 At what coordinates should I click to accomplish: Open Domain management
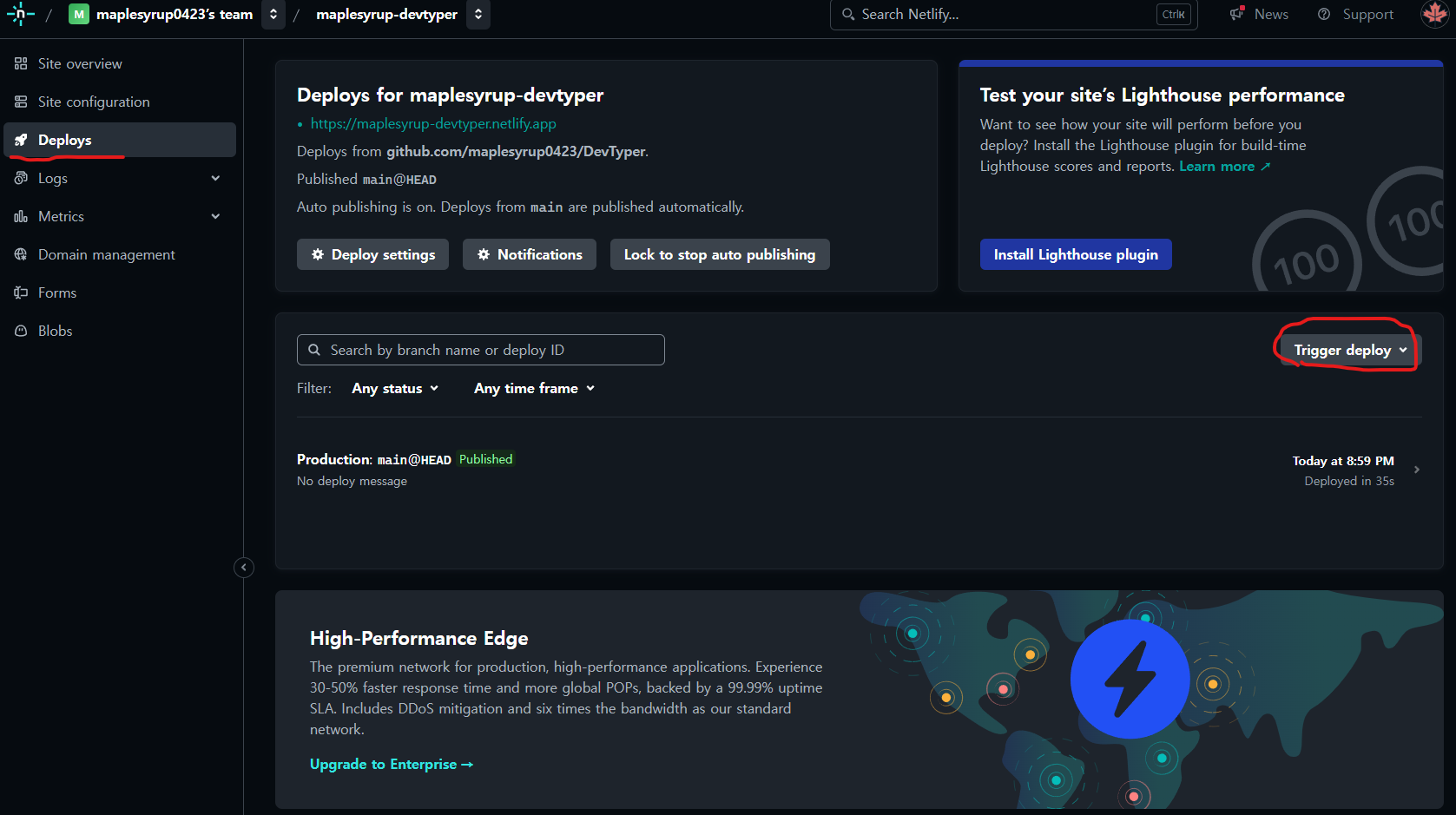pos(120,254)
